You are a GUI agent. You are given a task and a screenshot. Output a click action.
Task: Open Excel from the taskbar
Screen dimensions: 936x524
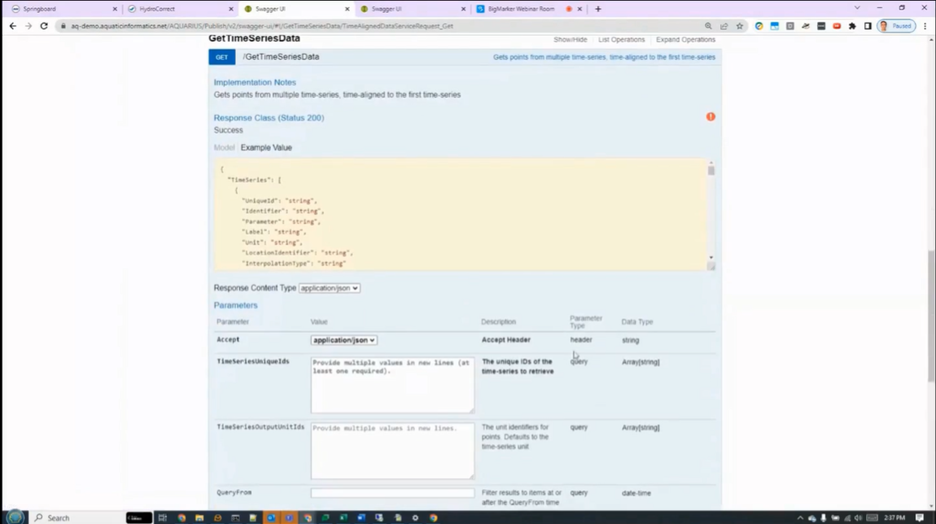[343, 517]
